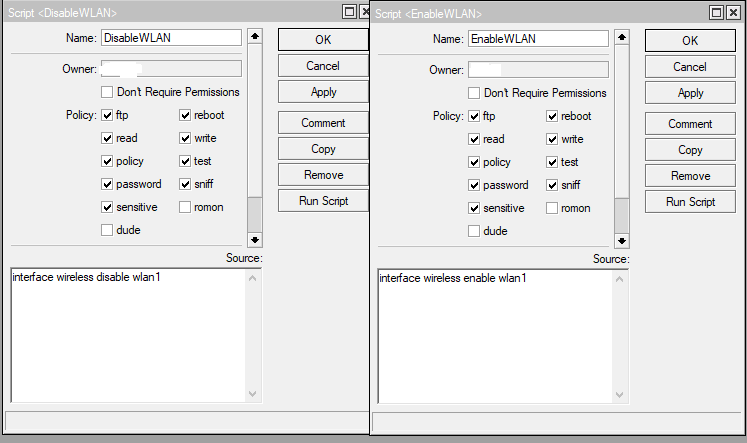Enable romon policy in EnableWLAN window
This screenshot has height=443, width=747.
[x=552, y=208]
